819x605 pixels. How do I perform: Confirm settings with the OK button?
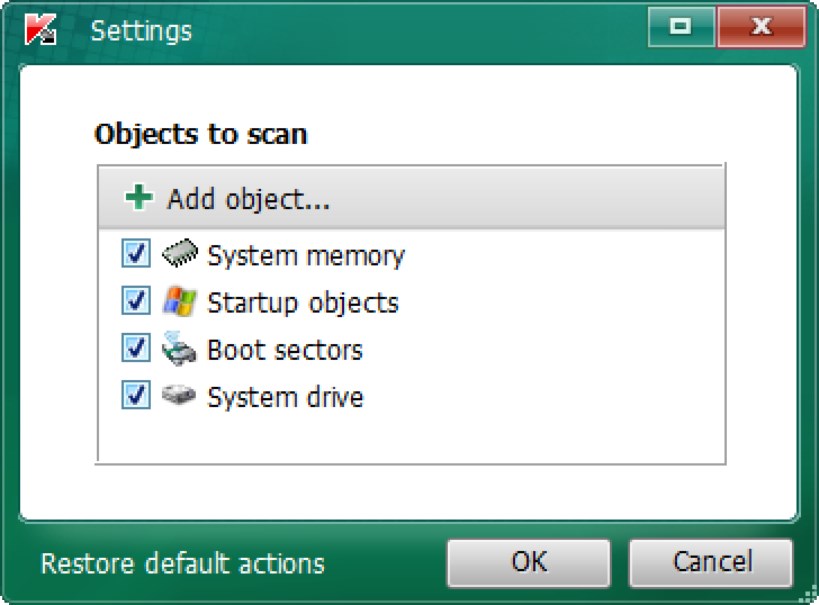(529, 563)
